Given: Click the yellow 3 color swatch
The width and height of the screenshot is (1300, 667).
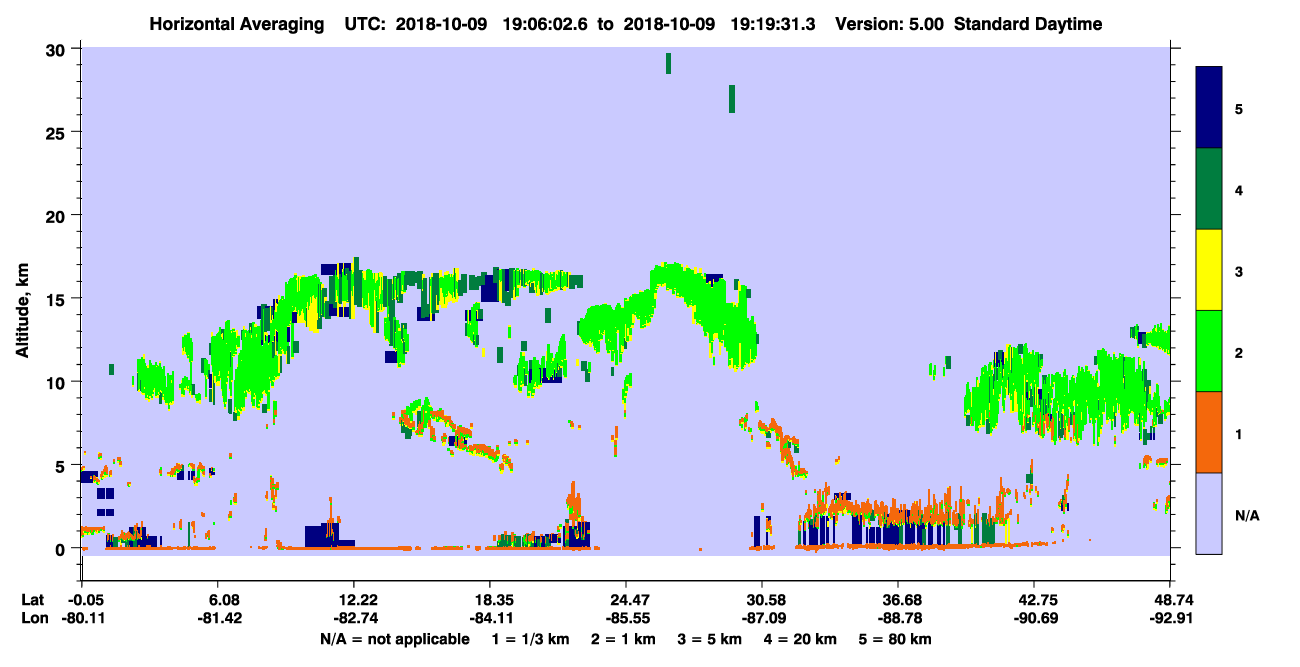Looking at the screenshot, I should pyautogui.click(x=1209, y=270).
